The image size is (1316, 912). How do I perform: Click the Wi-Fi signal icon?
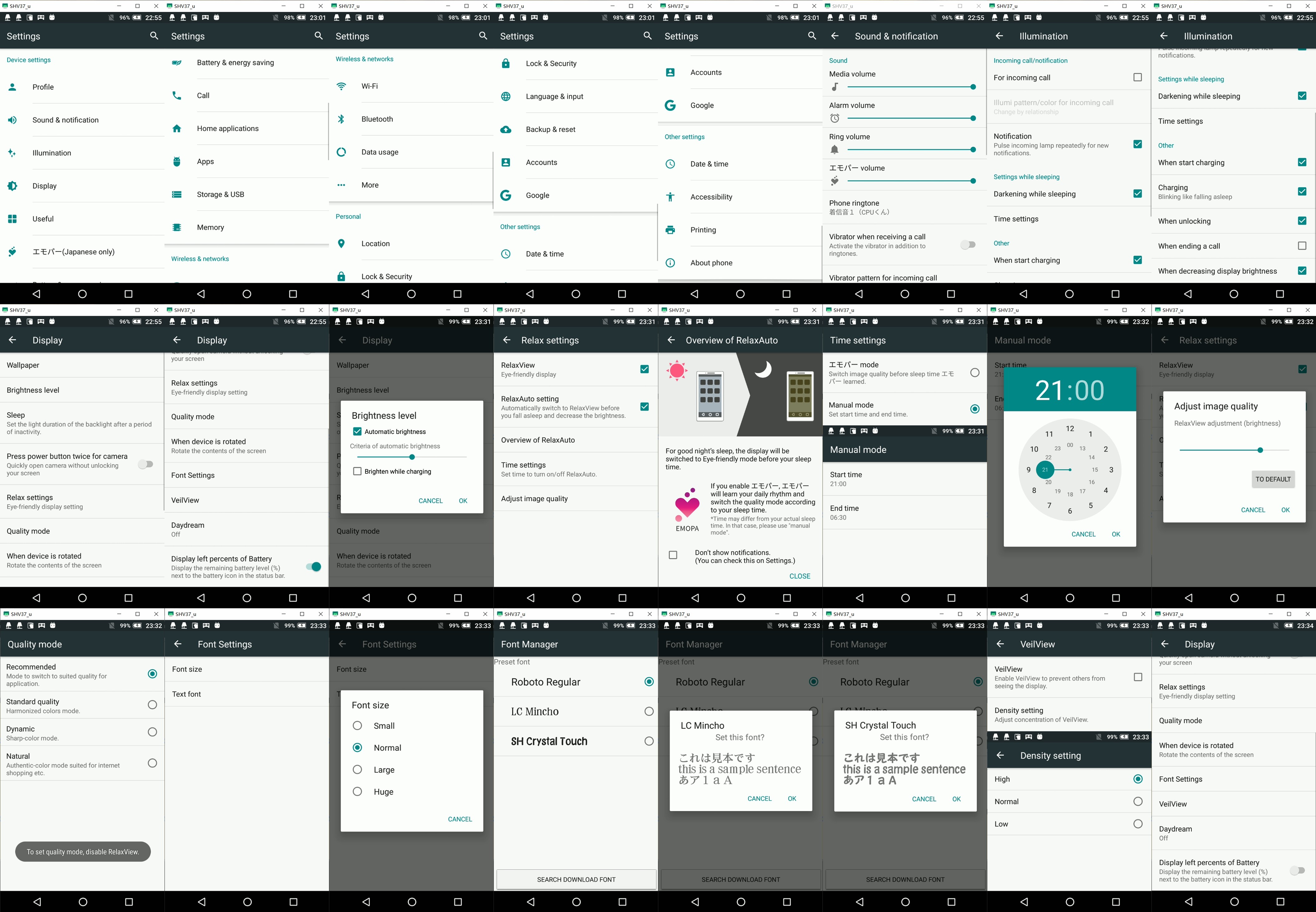click(341, 86)
